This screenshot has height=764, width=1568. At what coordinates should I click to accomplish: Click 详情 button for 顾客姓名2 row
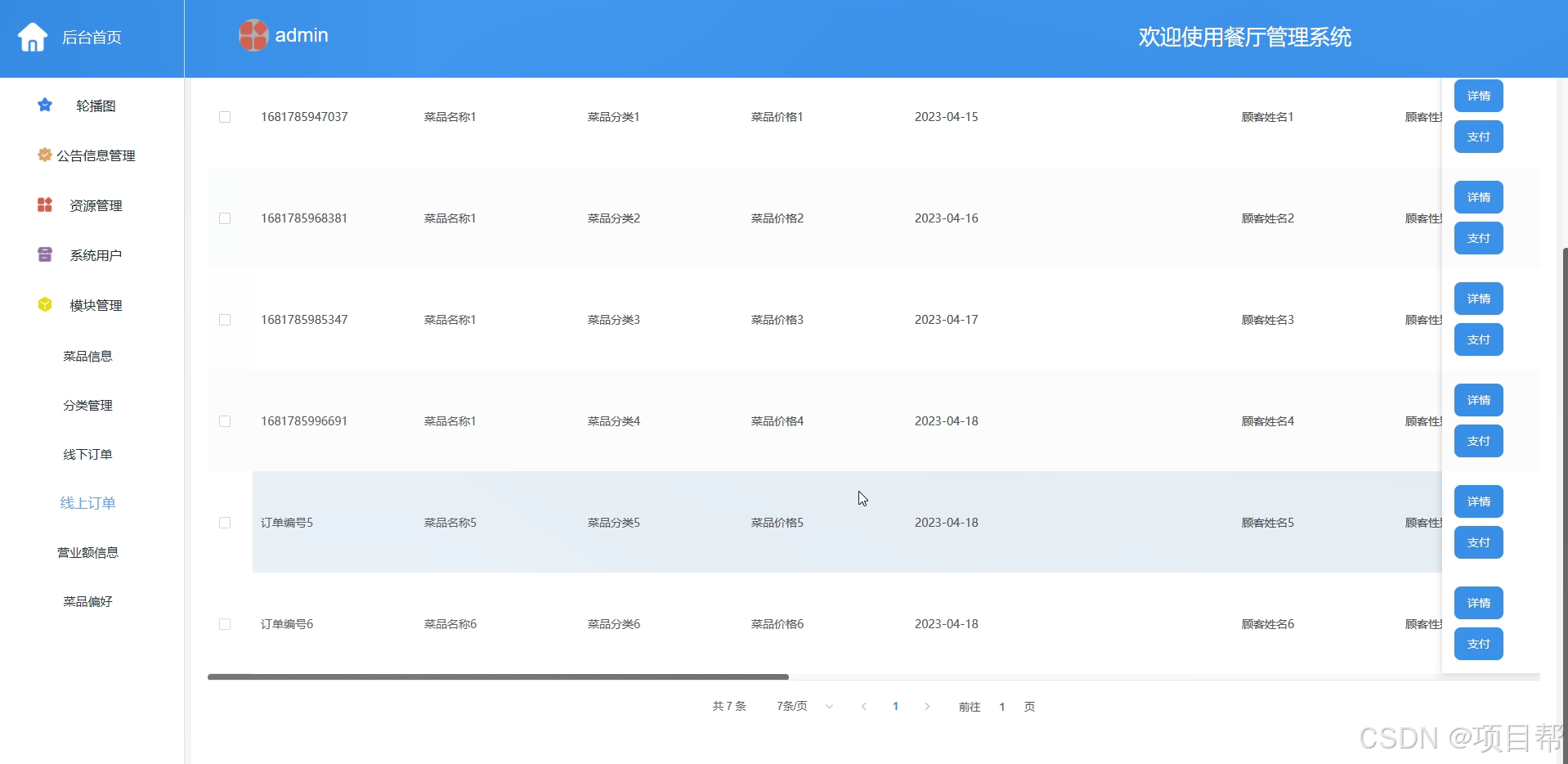pos(1478,197)
